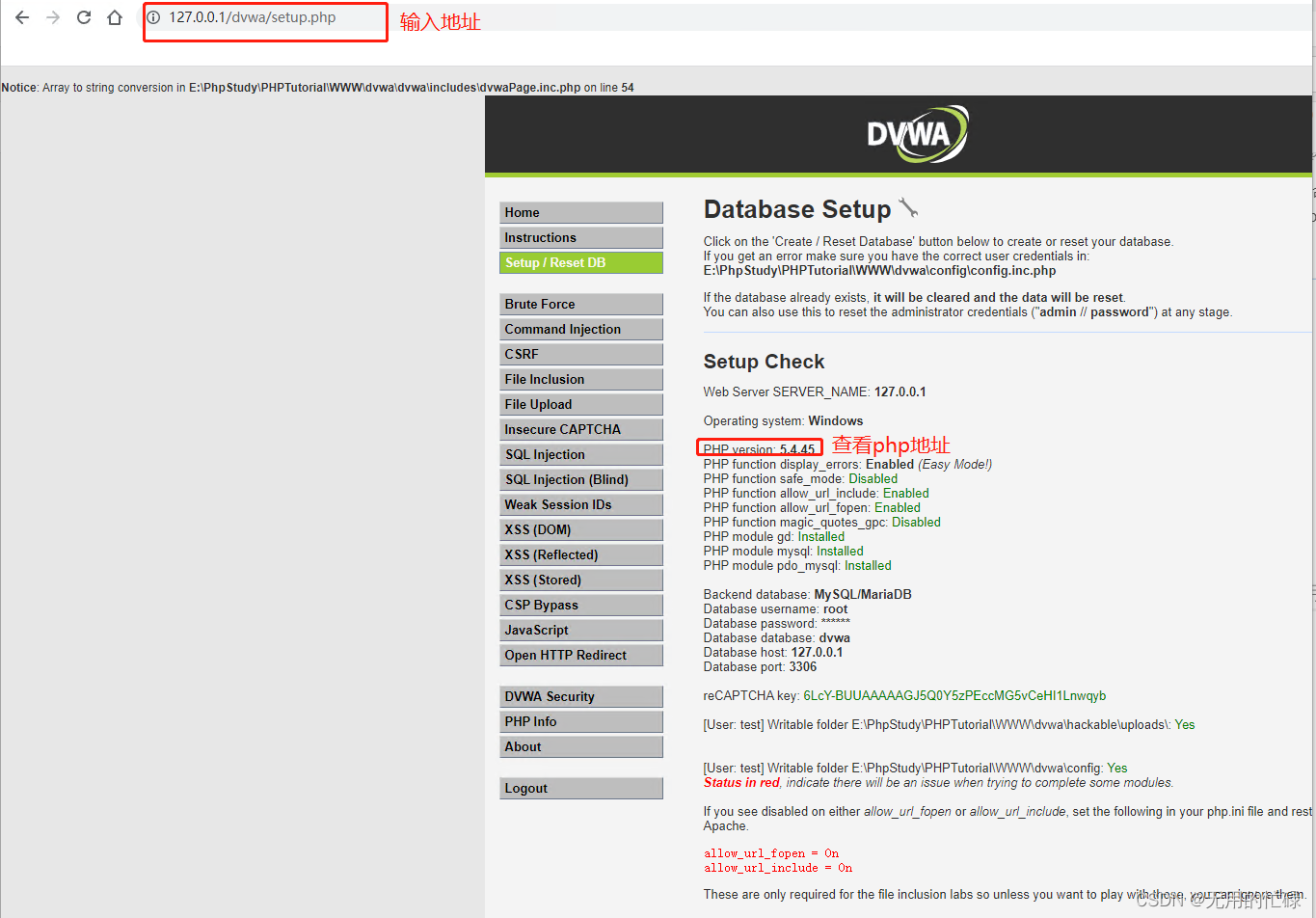The image size is (1316, 918).
Task: Open the XSS (Stored) module
Action: pos(581,580)
